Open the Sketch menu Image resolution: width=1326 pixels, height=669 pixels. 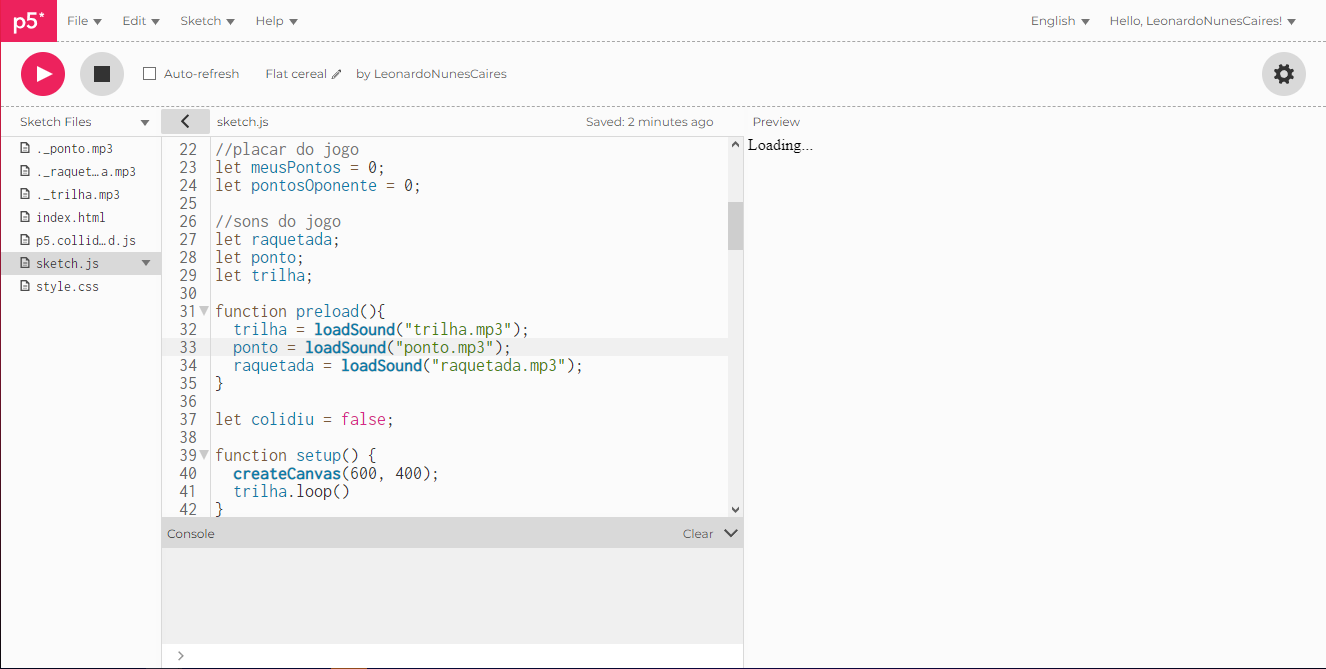click(207, 21)
